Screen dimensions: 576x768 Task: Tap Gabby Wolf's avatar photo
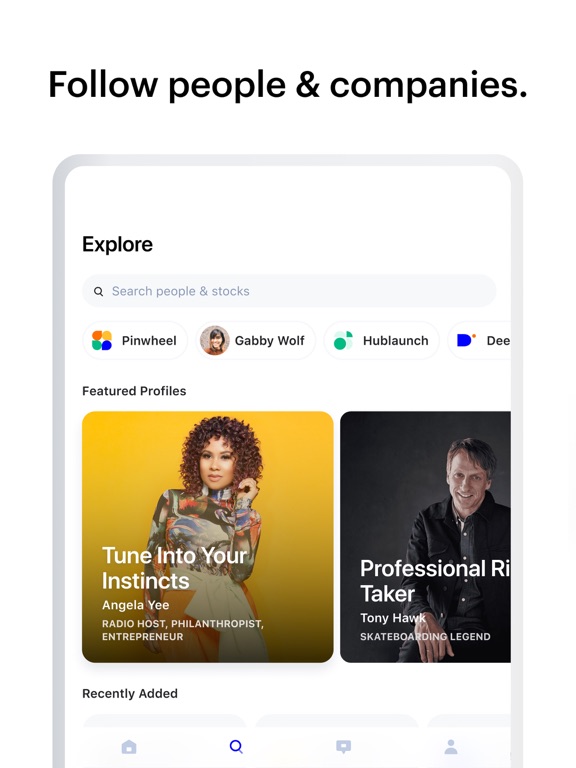click(x=215, y=340)
